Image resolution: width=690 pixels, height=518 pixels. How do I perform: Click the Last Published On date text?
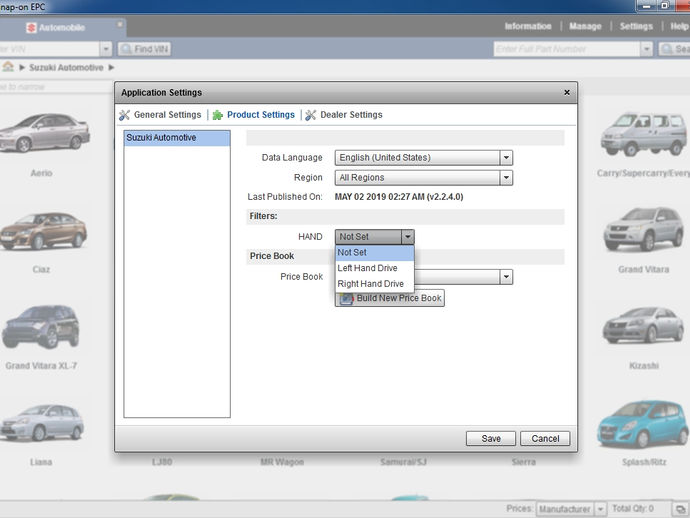tap(399, 197)
